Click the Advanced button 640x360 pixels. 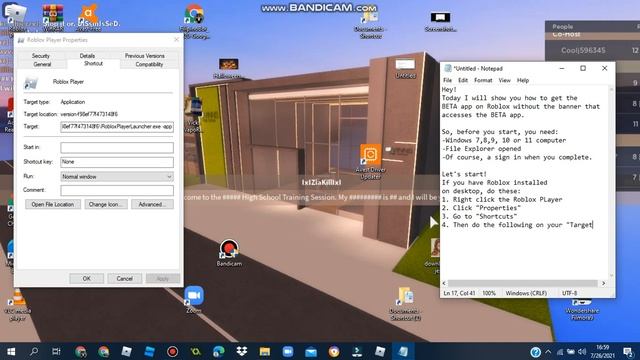point(152,204)
